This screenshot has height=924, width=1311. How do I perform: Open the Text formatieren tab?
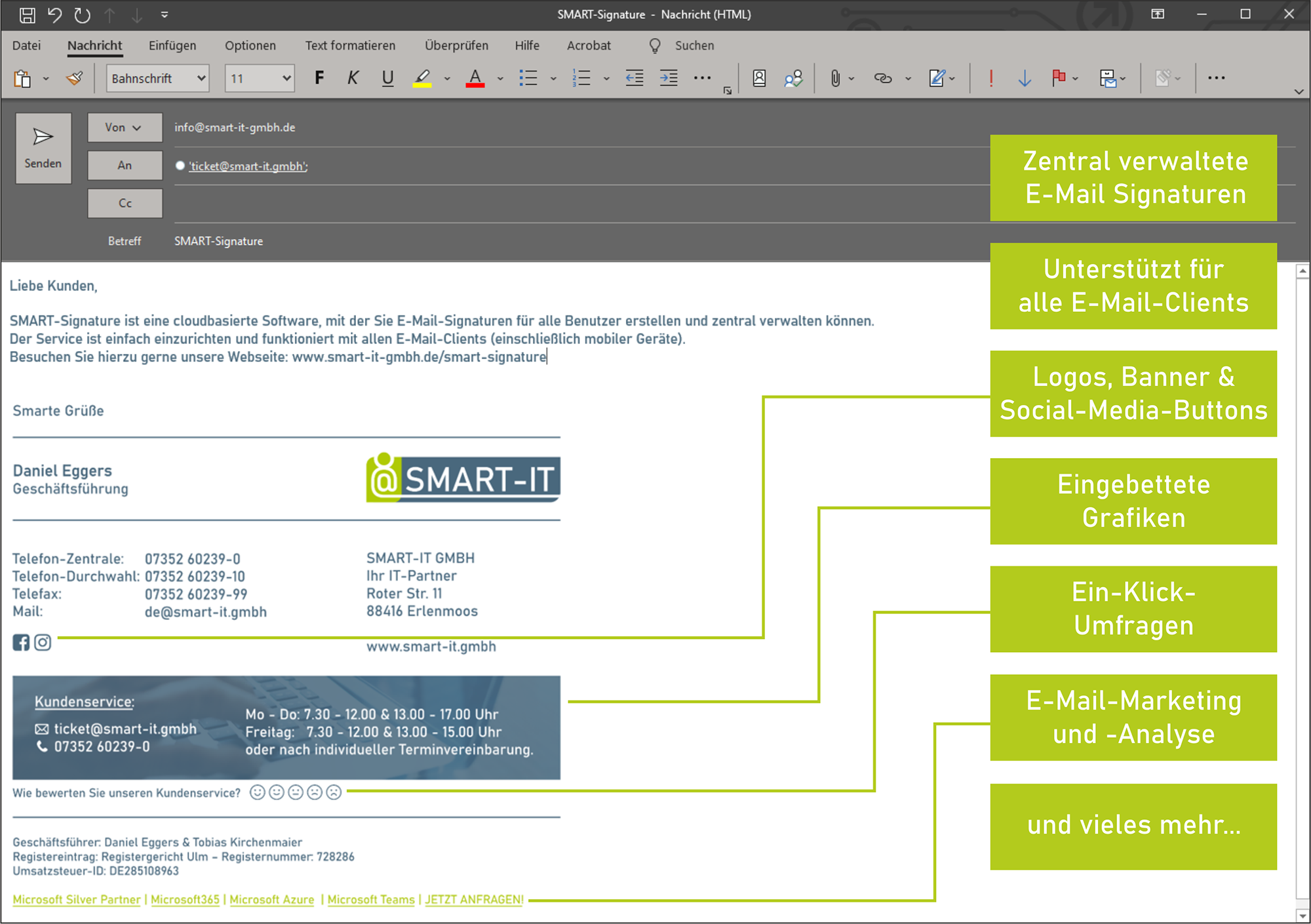point(350,45)
